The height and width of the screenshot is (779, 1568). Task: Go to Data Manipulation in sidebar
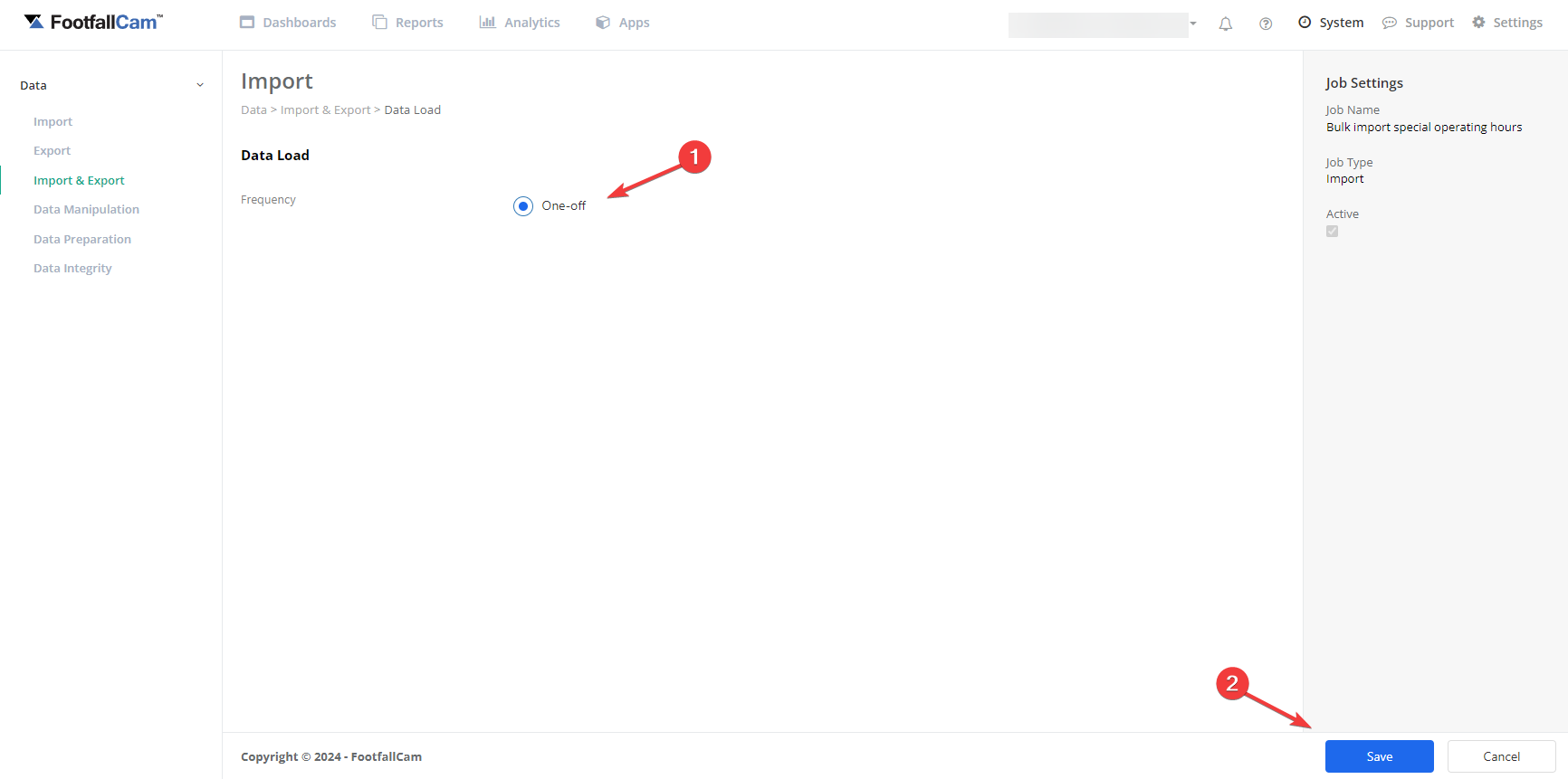[x=86, y=209]
